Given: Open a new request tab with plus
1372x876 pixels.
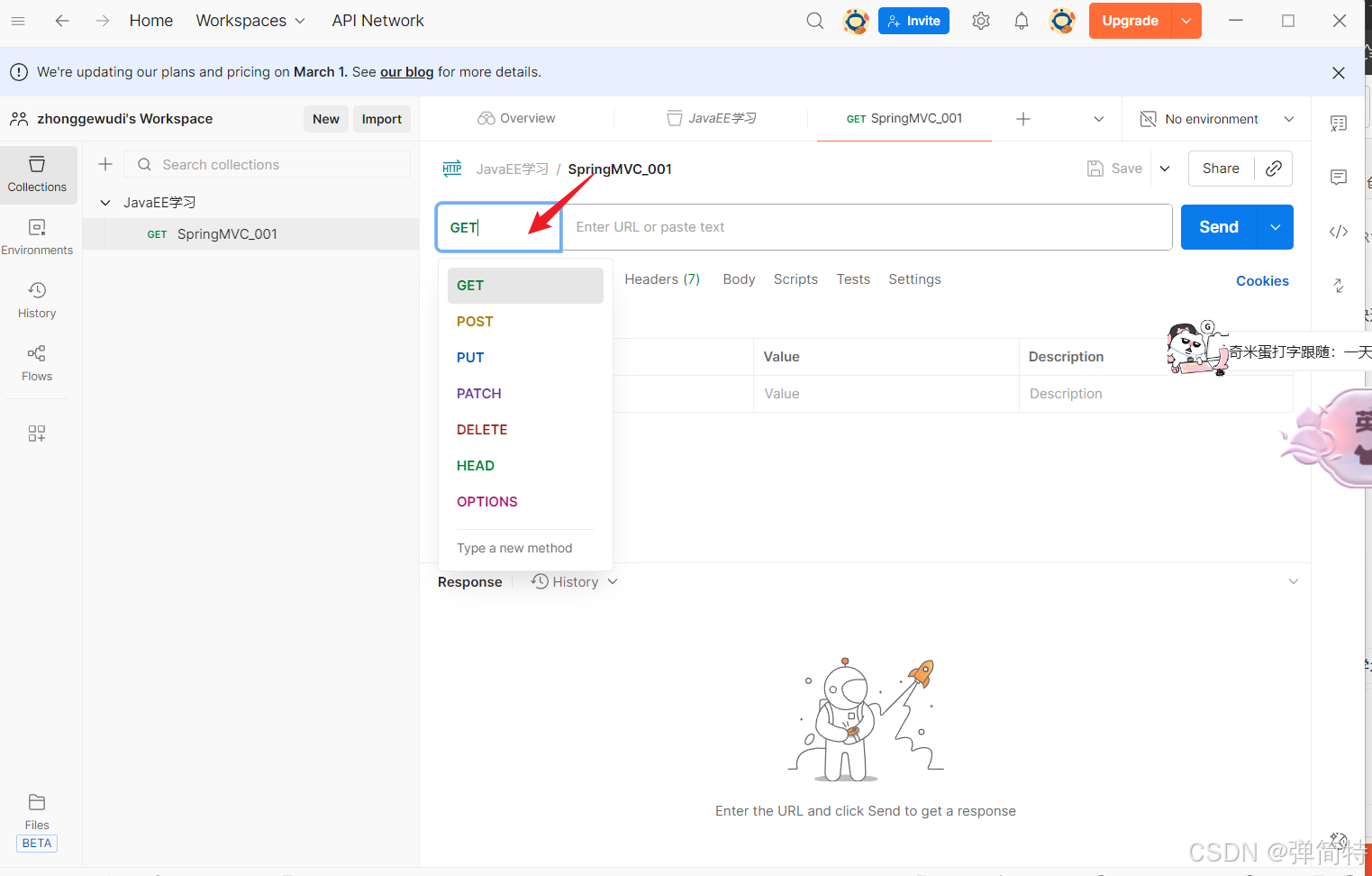Looking at the screenshot, I should pos(1023,119).
